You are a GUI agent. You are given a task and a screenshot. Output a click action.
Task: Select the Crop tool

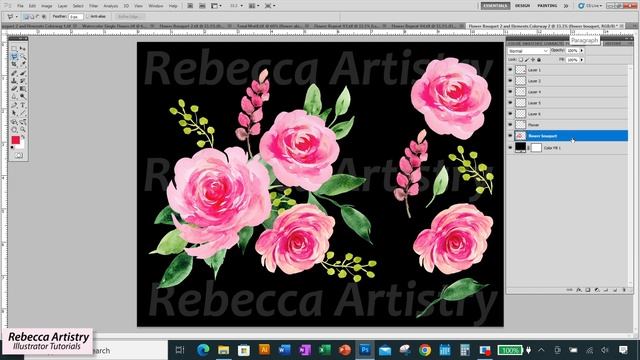(14, 64)
